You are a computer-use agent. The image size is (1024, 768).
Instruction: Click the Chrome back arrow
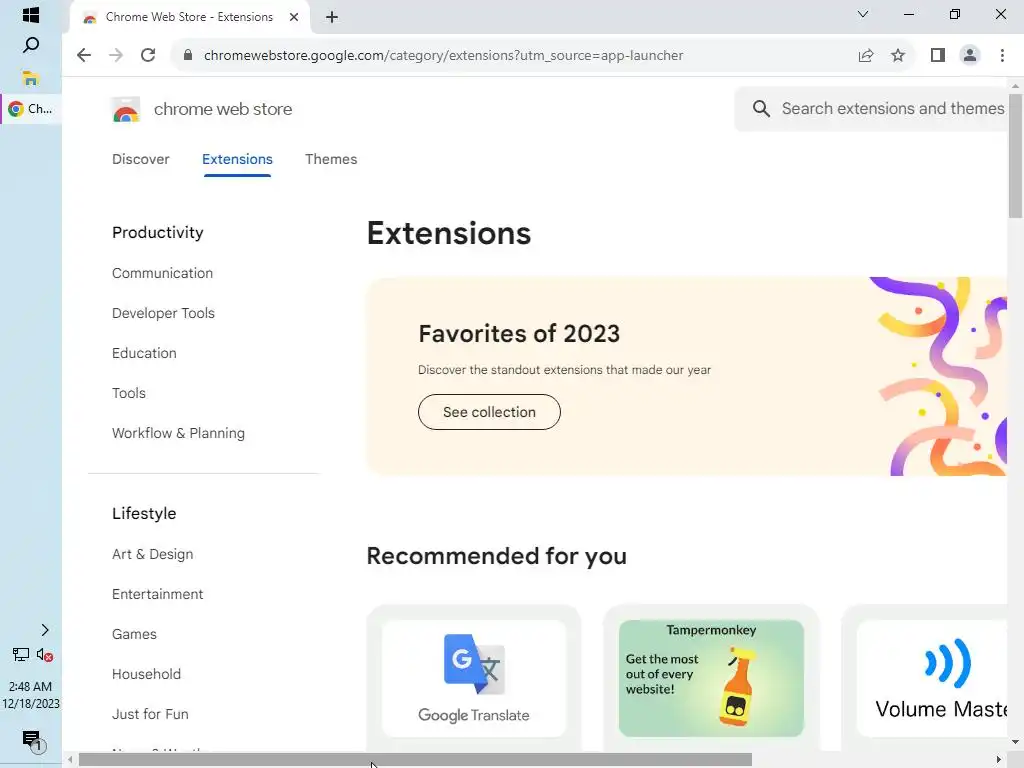[x=84, y=56]
